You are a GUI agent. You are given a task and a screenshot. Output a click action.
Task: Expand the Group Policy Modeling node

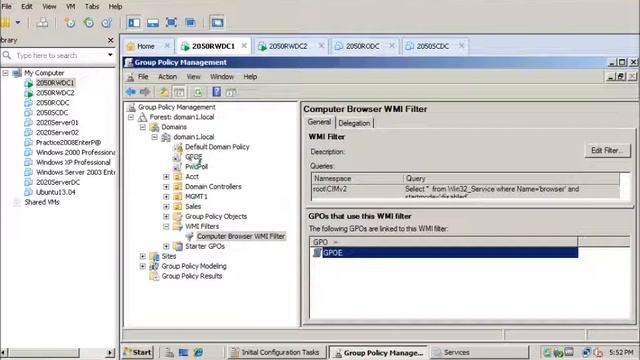click(x=142, y=266)
